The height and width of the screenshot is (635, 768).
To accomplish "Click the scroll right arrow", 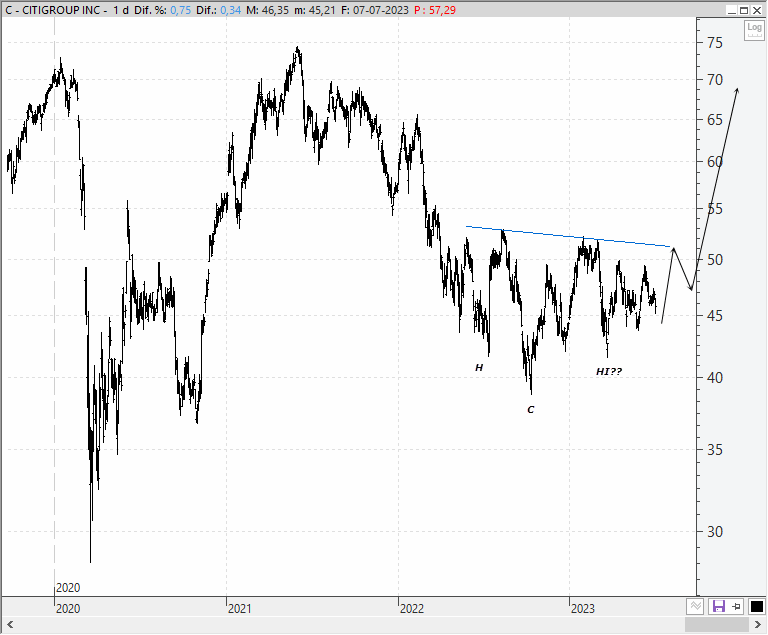I will (757, 625).
